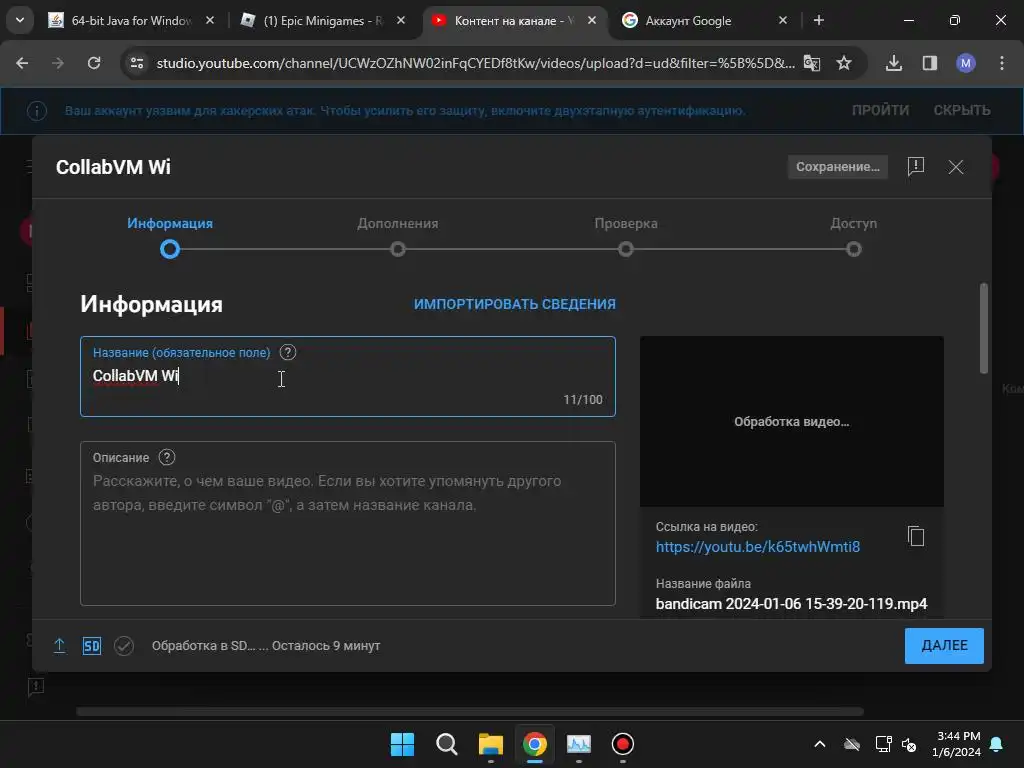Close the 64-bit Java tab
The height and width of the screenshot is (768, 1024).
click(x=210, y=21)
